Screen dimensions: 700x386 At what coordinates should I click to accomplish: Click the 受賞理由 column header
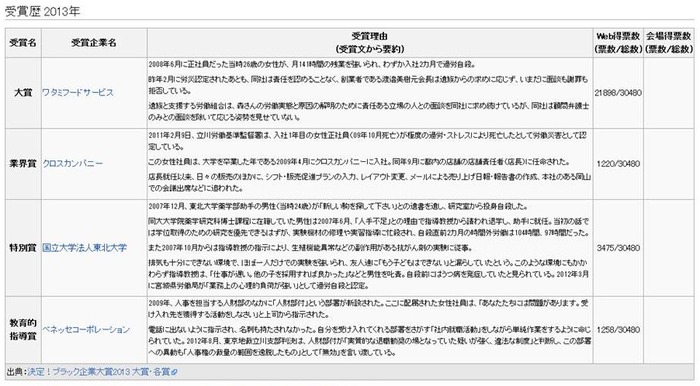pos(370,43)
